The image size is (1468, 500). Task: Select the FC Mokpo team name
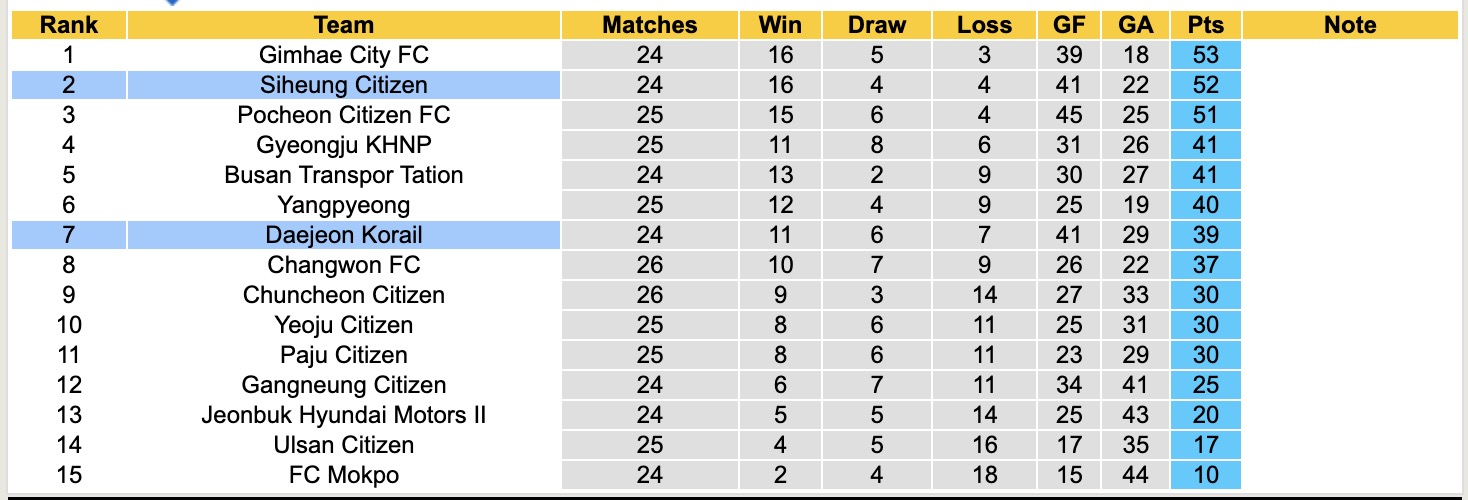[x=343, y=475]
